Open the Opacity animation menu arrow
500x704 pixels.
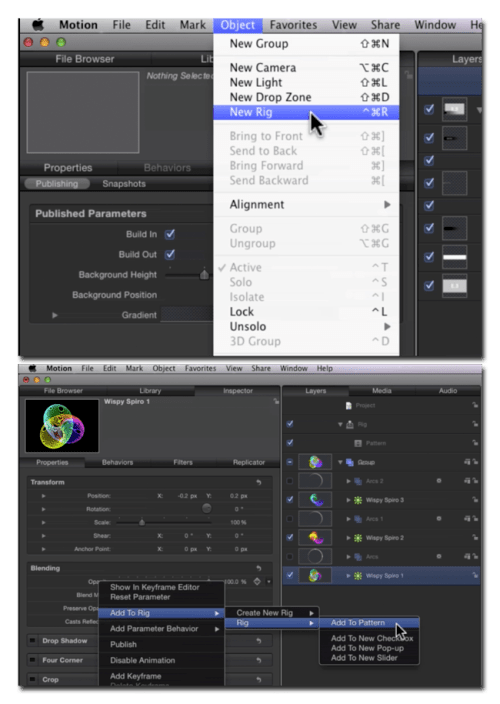(269, 582)
